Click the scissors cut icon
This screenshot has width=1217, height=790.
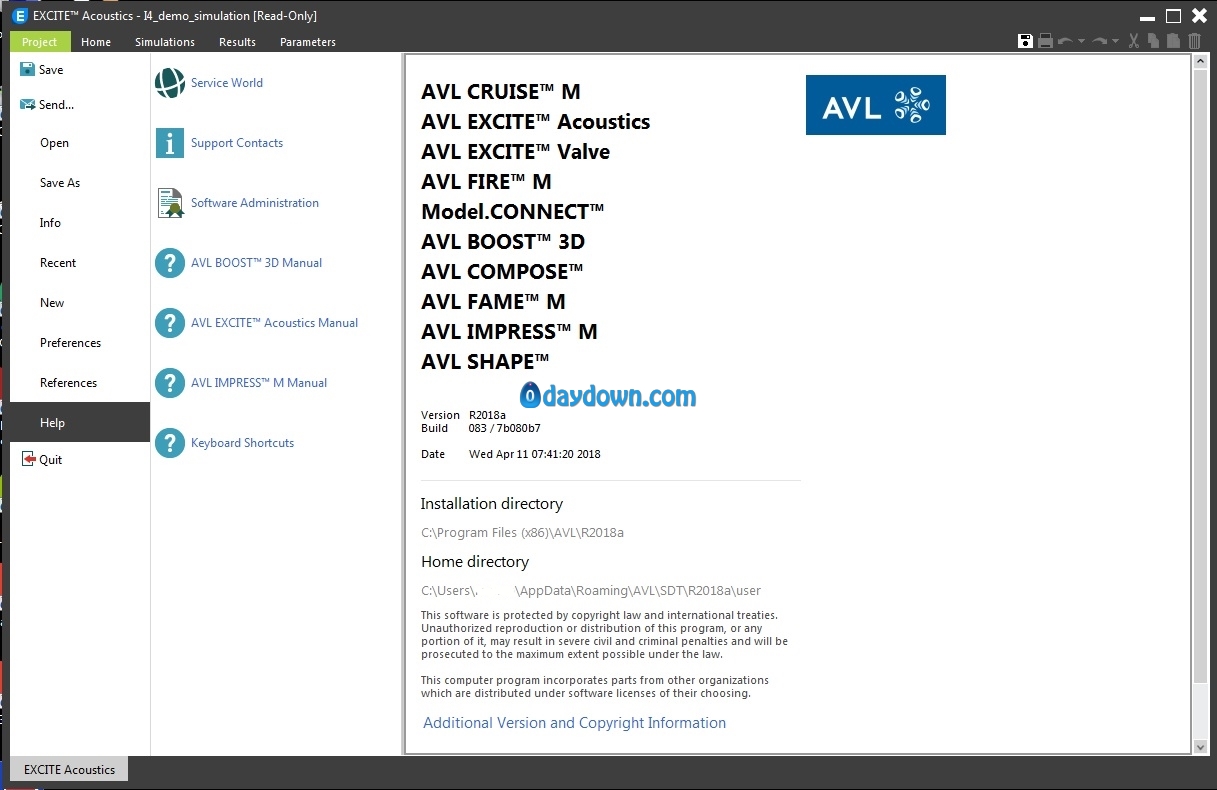coord(1134,41)
